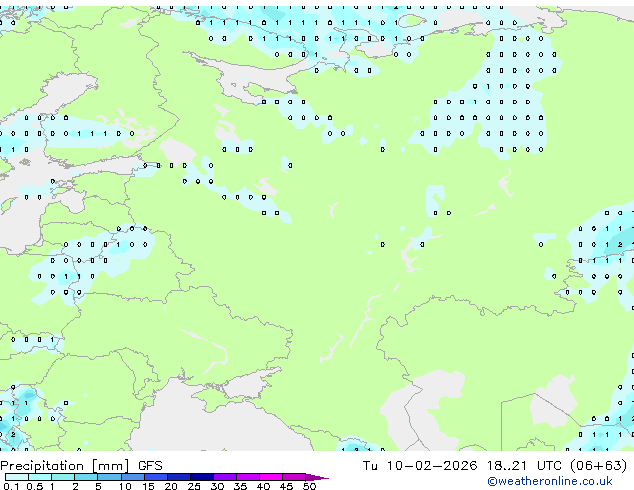The image size is (634, 490).
Task: Click the '0.1' legend scale label
Action: (x=11, y=486)
